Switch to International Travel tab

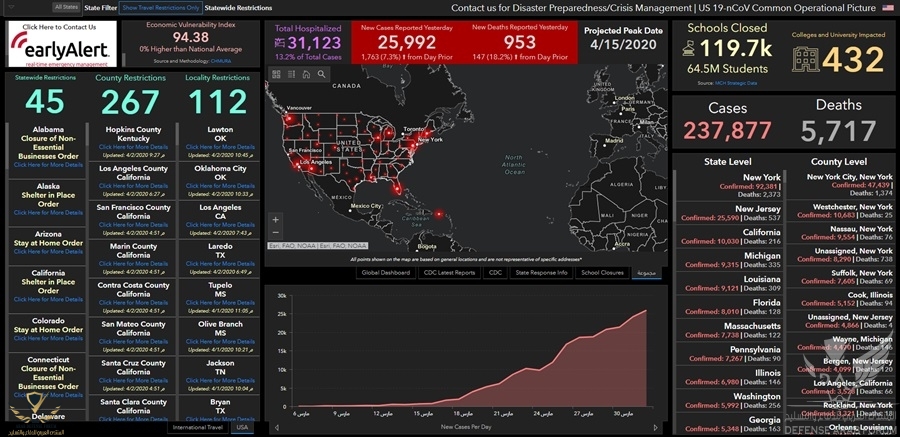199,427
